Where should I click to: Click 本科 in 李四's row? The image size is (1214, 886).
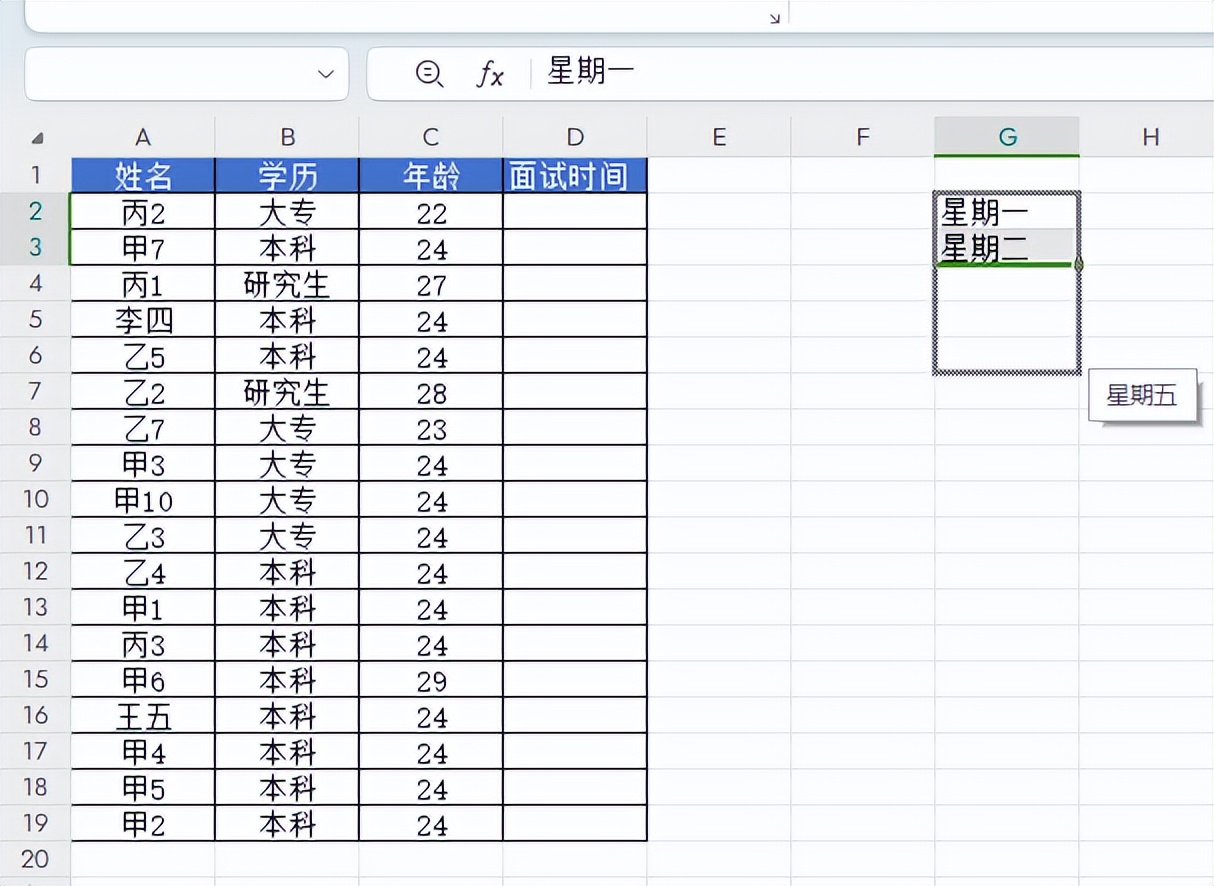pos(287,320)
